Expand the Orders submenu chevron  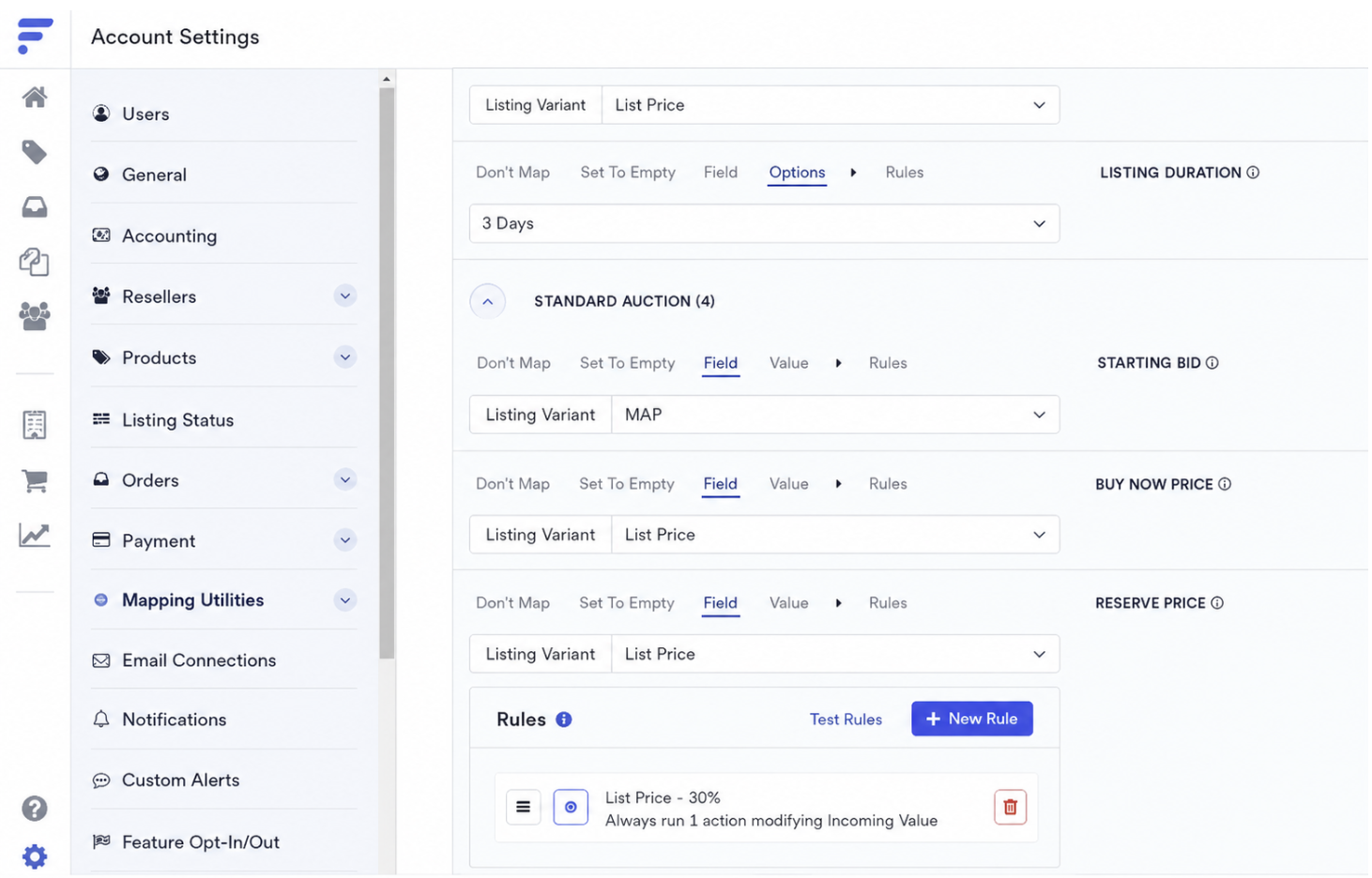(x=345, y=480)
